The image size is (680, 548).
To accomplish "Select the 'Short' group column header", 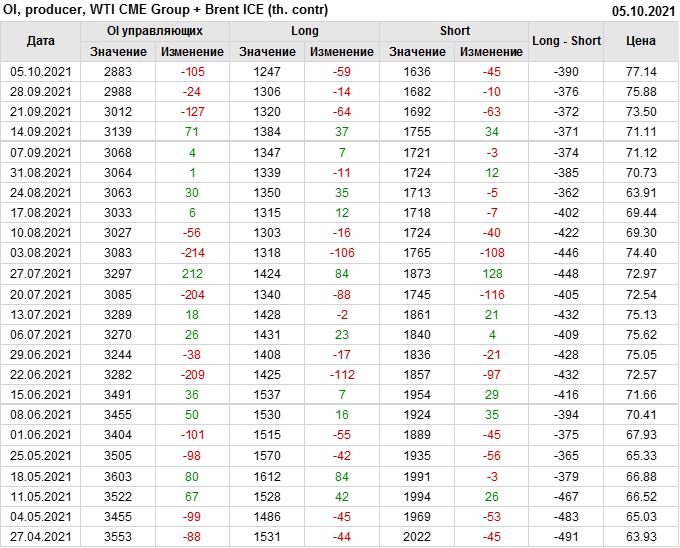I will [x=454, y=31].
